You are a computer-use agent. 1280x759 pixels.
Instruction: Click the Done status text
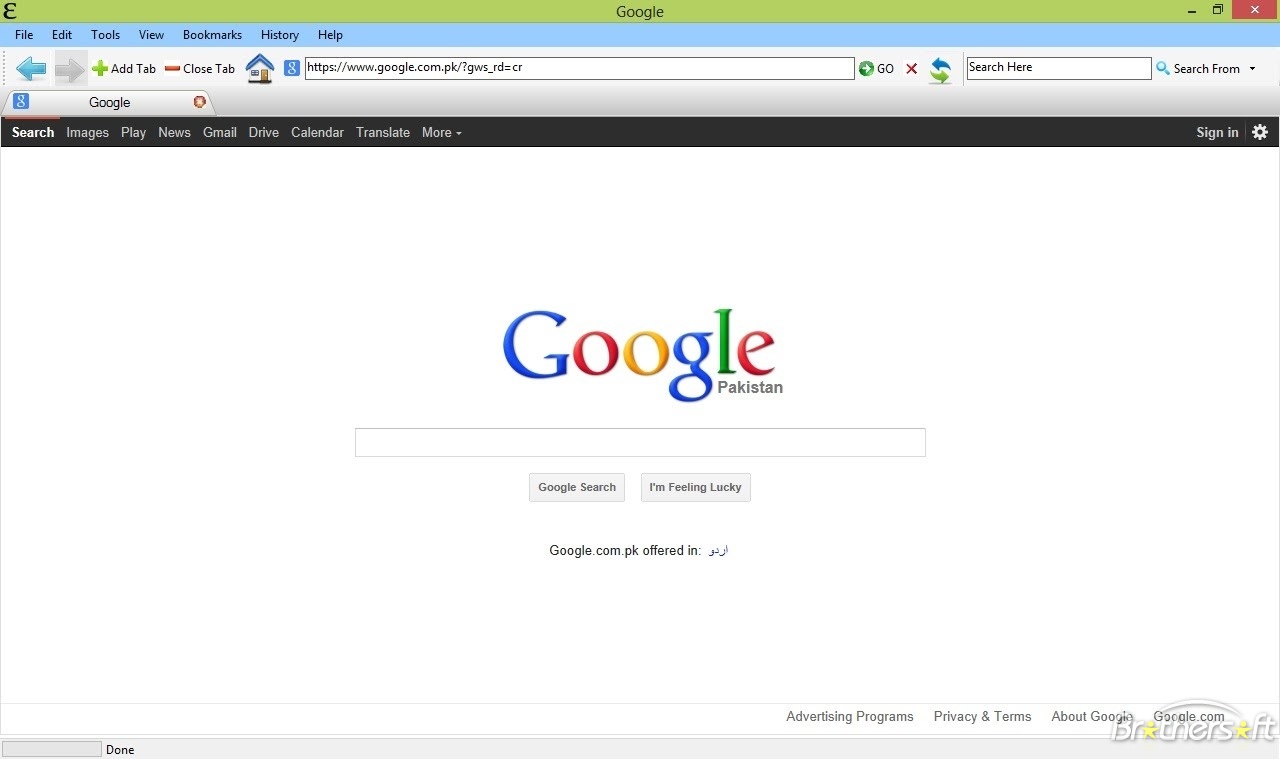pos(120,749)
